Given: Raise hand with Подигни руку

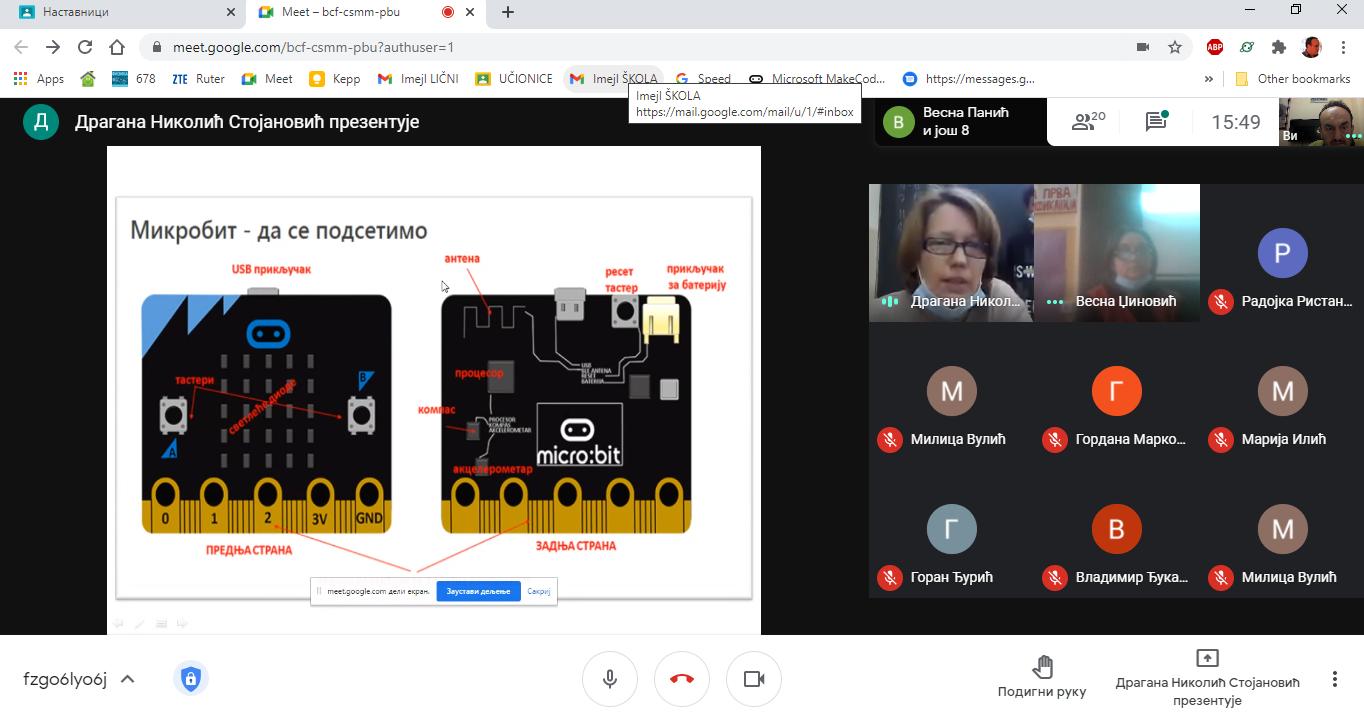Looking at the screenshot, I should pos(1042,677).
